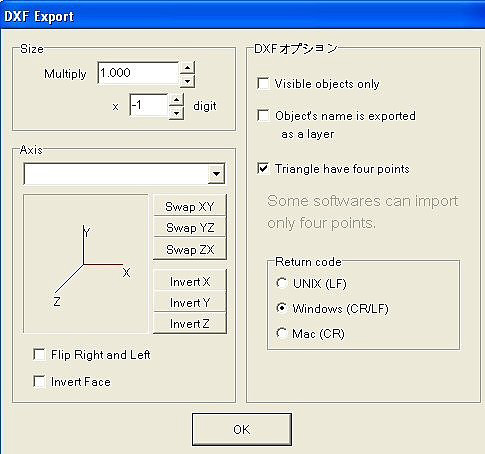485x454 pixels.
Task: Select Mac (CR) return code
Action: pyautogui.click(x=282, y=333)
